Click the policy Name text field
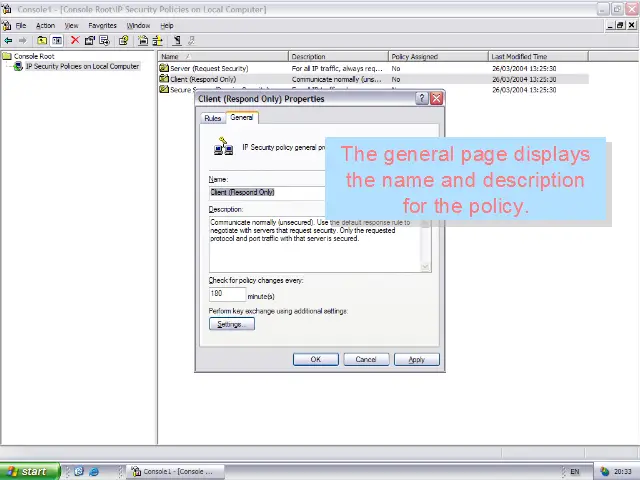640x480 pixels. pos(266,192)
